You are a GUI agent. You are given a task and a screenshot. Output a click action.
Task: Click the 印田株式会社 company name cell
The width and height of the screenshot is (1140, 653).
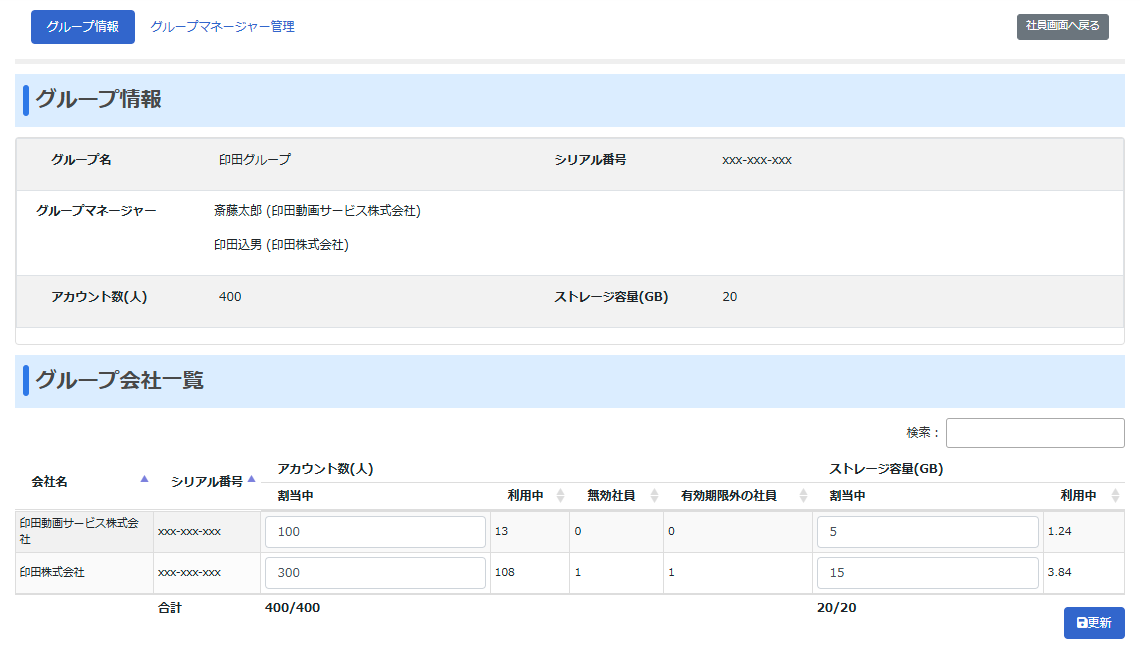click(52, 573)
